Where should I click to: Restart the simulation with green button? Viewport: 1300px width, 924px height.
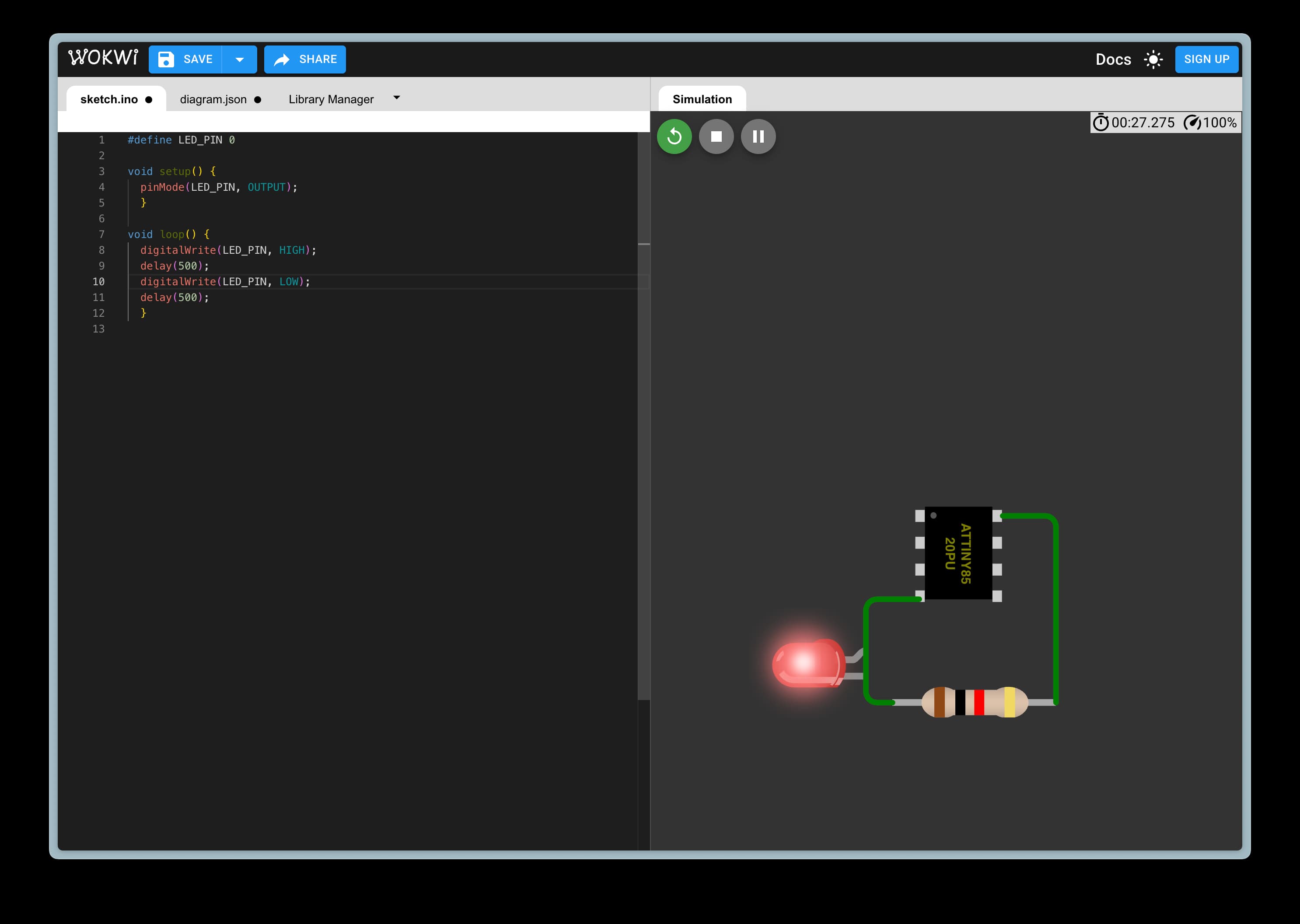674,136
